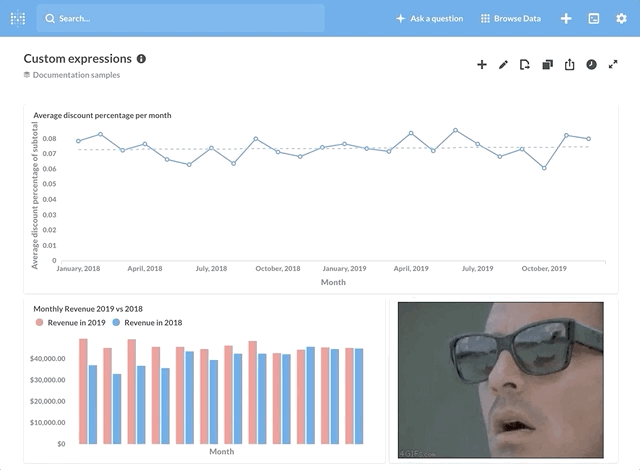Viewport: 640px width, 470px height.
Task: Open Ask a question
Action: [x=429, y=18]
